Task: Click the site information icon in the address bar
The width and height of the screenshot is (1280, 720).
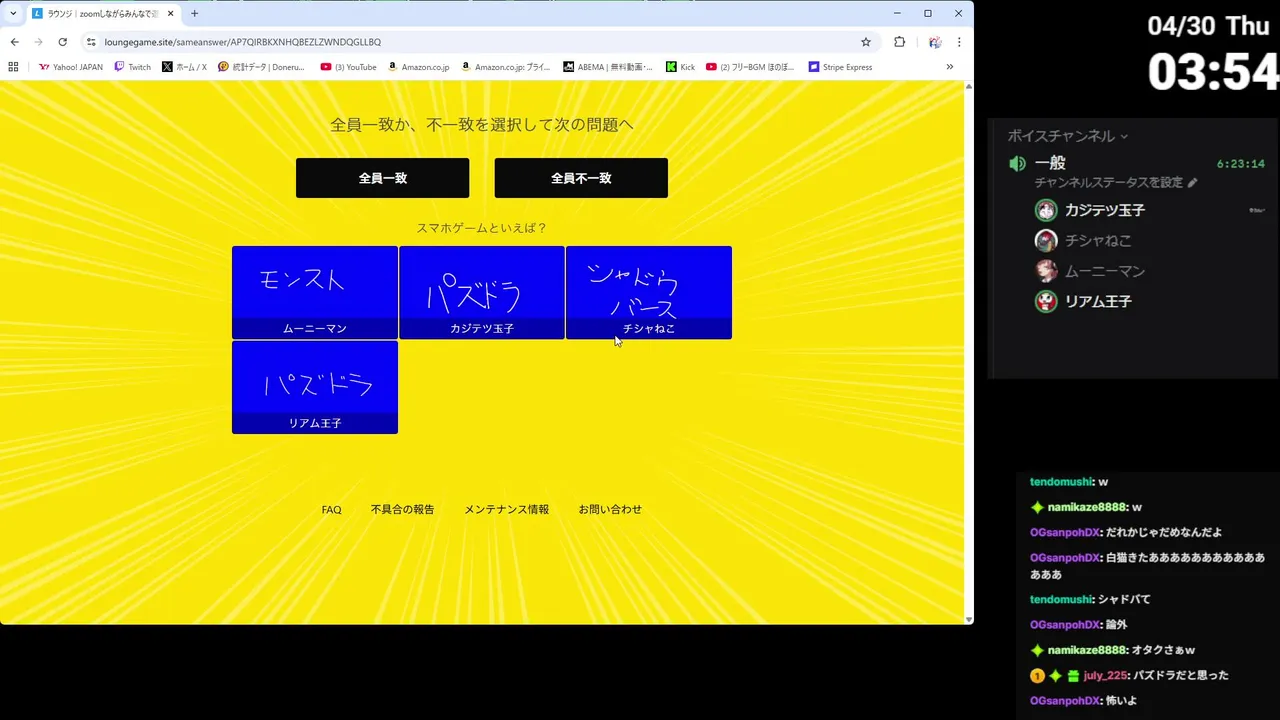Action: (x=91, y=42)
